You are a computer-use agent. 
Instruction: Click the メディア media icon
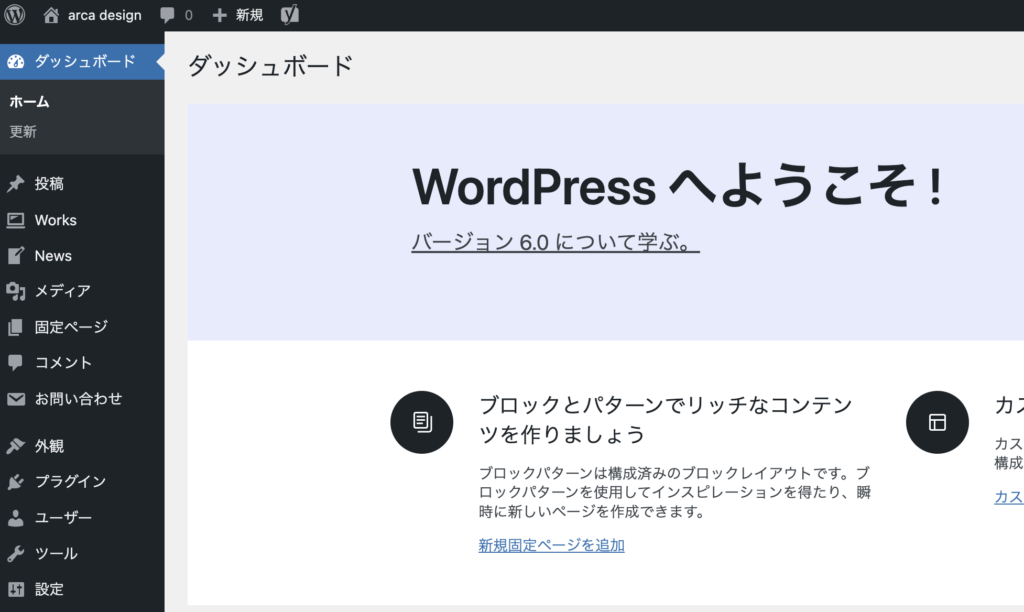pyautogui.click(x=16, y=291)
